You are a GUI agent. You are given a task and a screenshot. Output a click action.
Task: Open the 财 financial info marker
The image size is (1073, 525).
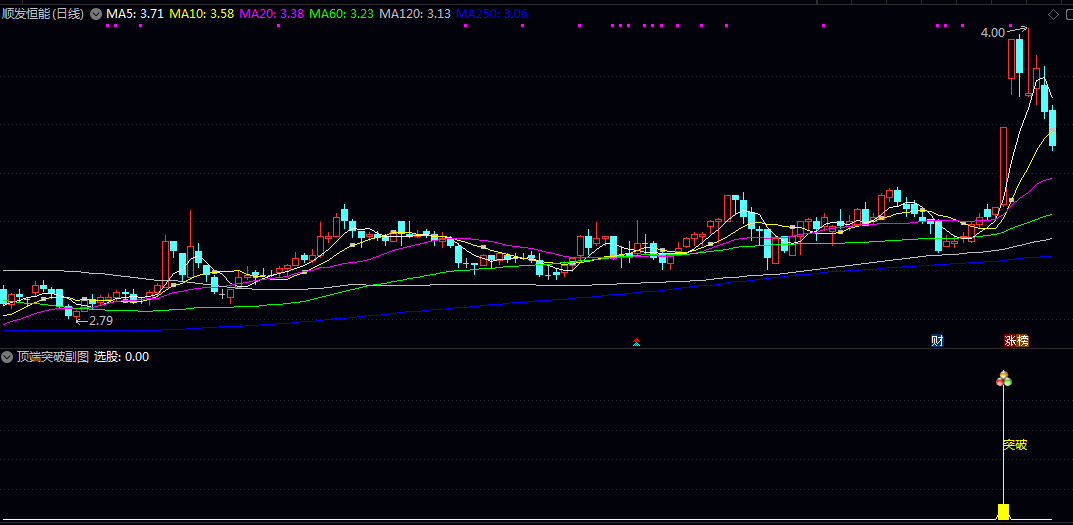937,341
